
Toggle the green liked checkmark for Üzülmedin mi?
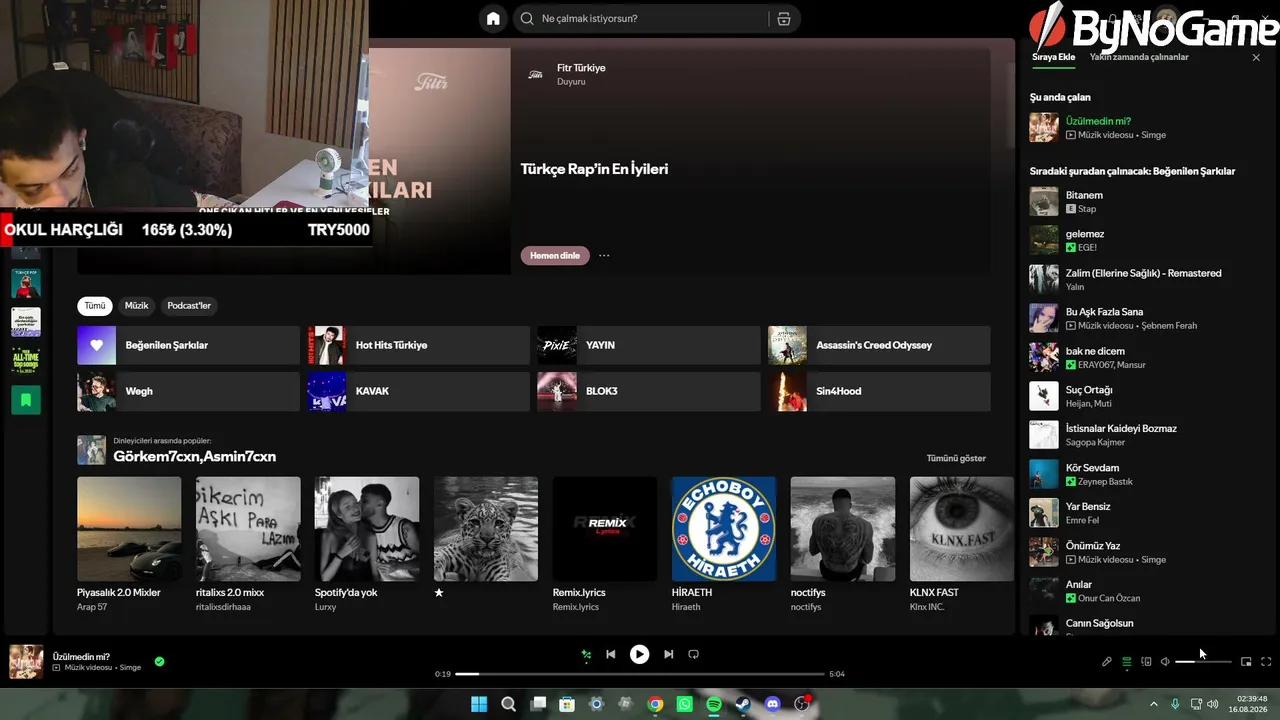click(x=159, y=661)
